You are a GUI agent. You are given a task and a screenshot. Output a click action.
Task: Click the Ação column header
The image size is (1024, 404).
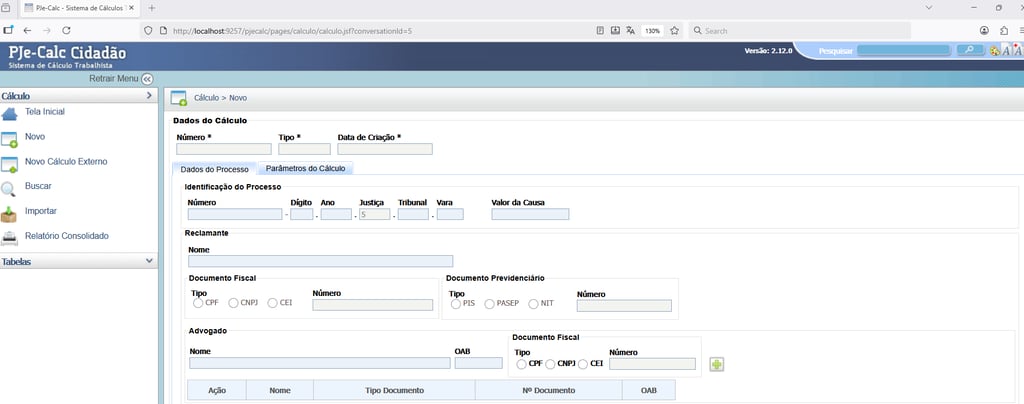click(x=217, y=390)
